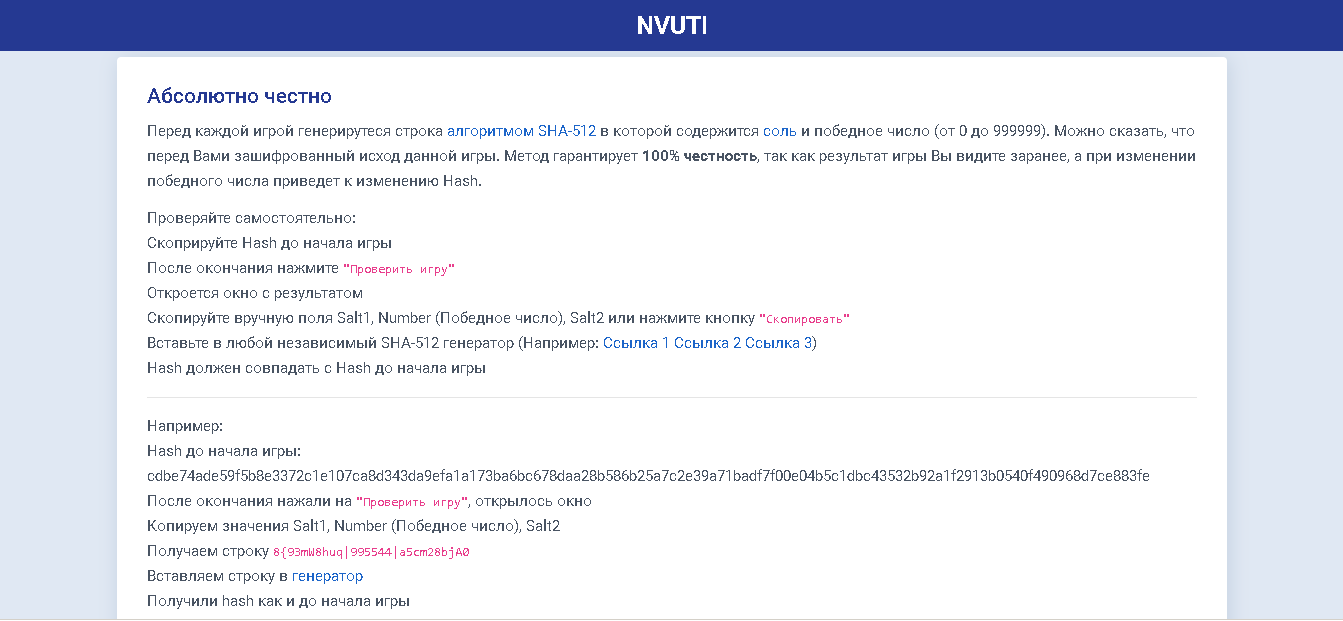Click 'Проверить игру' in the example section
Screen dimensions: 1343x621
(412, 502)
